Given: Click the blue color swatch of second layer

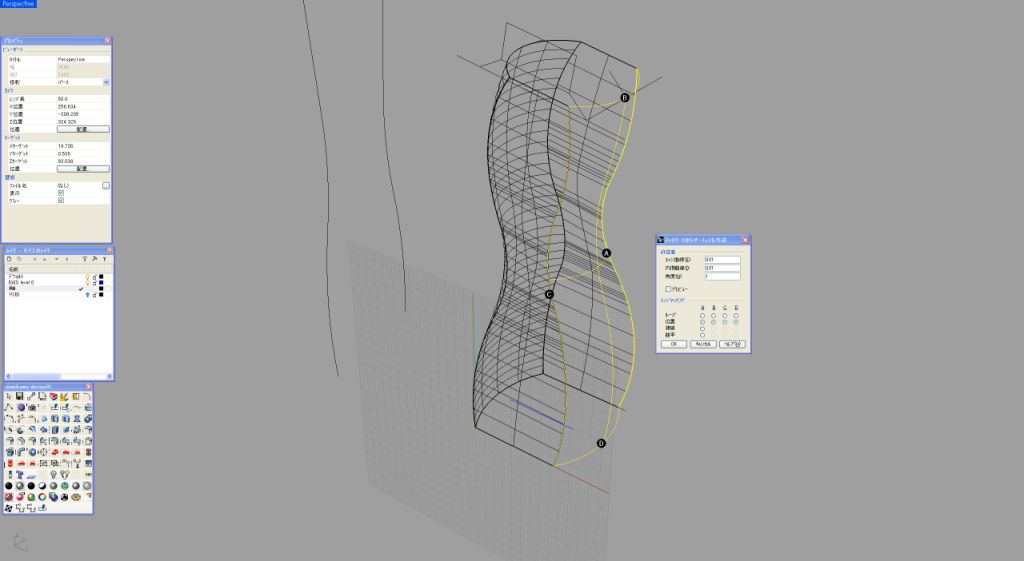Looking at the screenshot, I should (x=102, y=283).
